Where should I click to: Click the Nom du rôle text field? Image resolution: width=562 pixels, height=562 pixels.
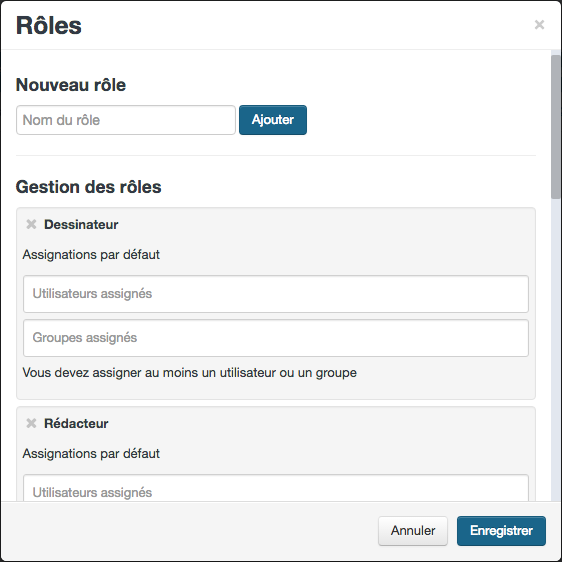126,120
